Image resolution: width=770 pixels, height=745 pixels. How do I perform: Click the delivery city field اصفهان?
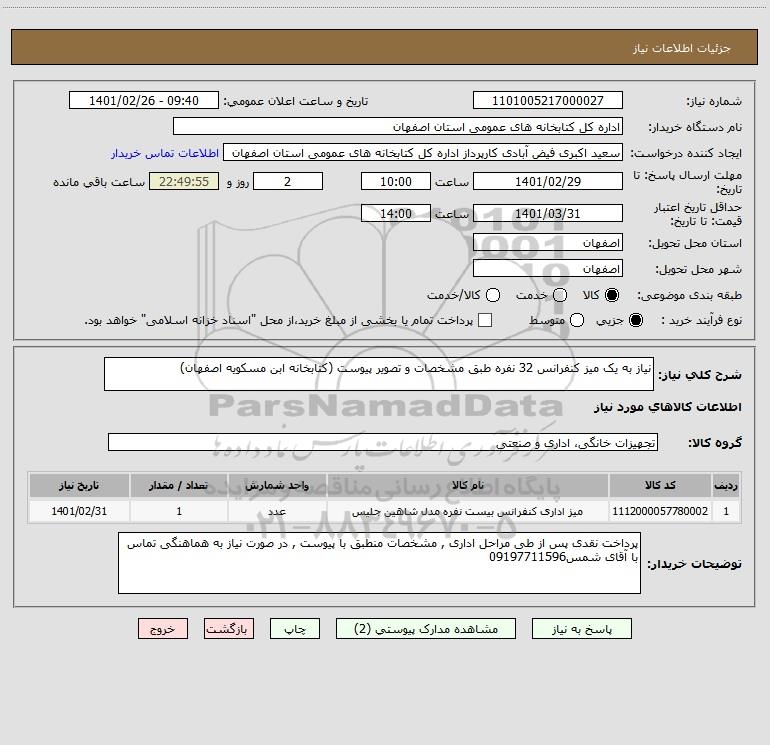coord(548,269)
